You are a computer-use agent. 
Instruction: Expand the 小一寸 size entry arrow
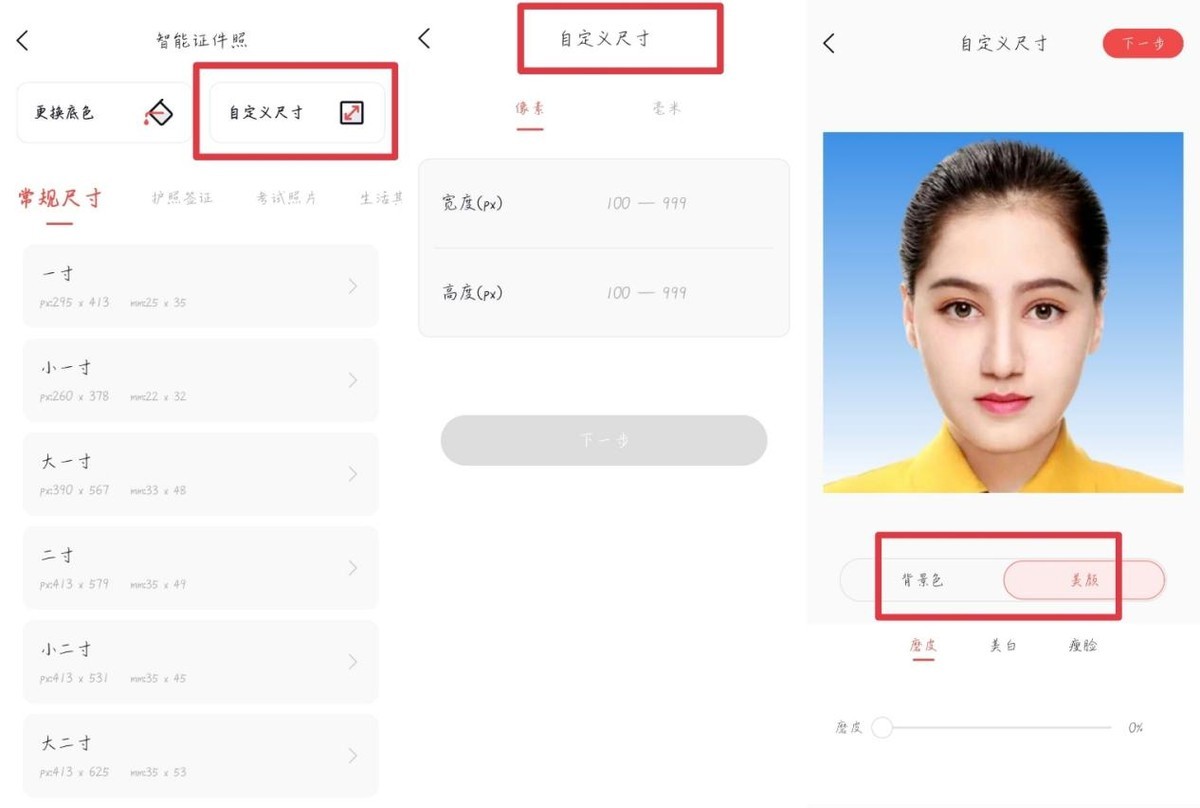(353, 380)
